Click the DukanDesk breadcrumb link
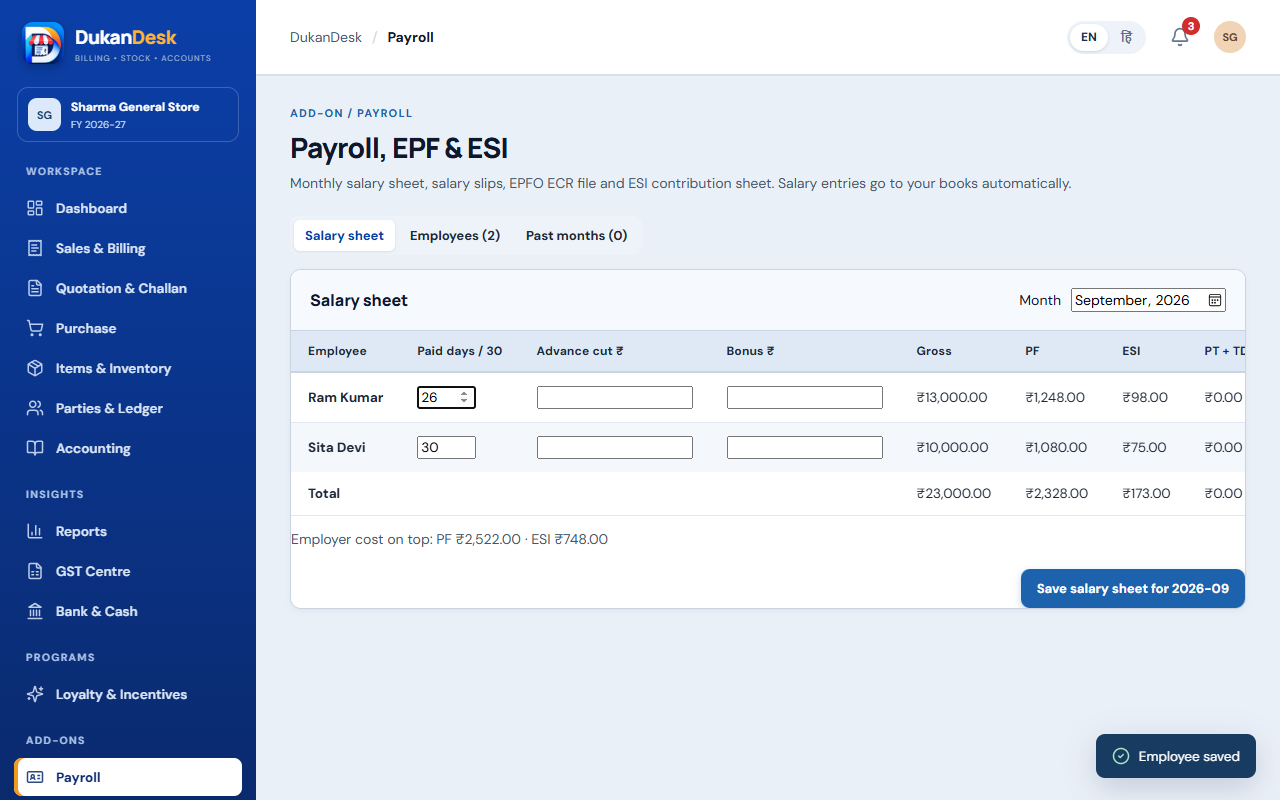The height and width of the screenshot is (800, 1280). click(326, 37)
